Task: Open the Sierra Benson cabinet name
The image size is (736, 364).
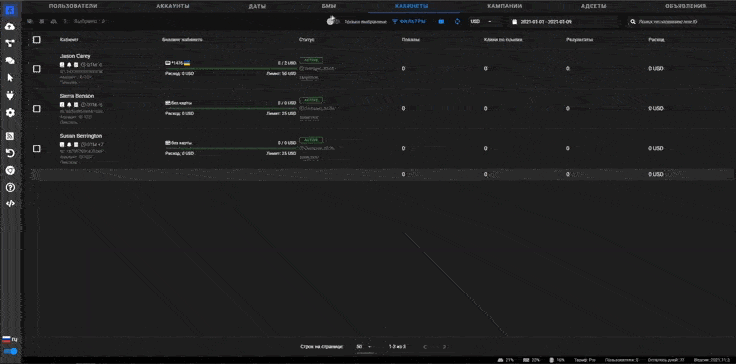Action: point(77,96)
